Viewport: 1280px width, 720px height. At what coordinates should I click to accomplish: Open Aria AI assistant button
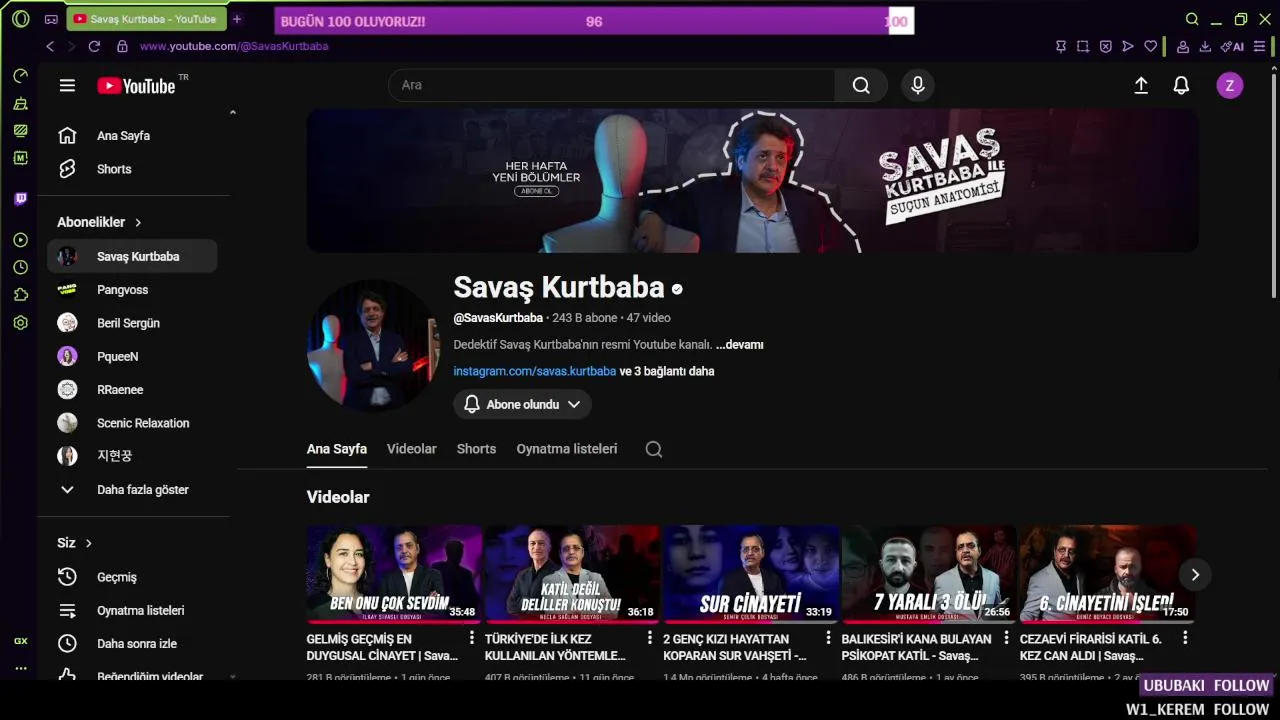[x=1232, y=46]
